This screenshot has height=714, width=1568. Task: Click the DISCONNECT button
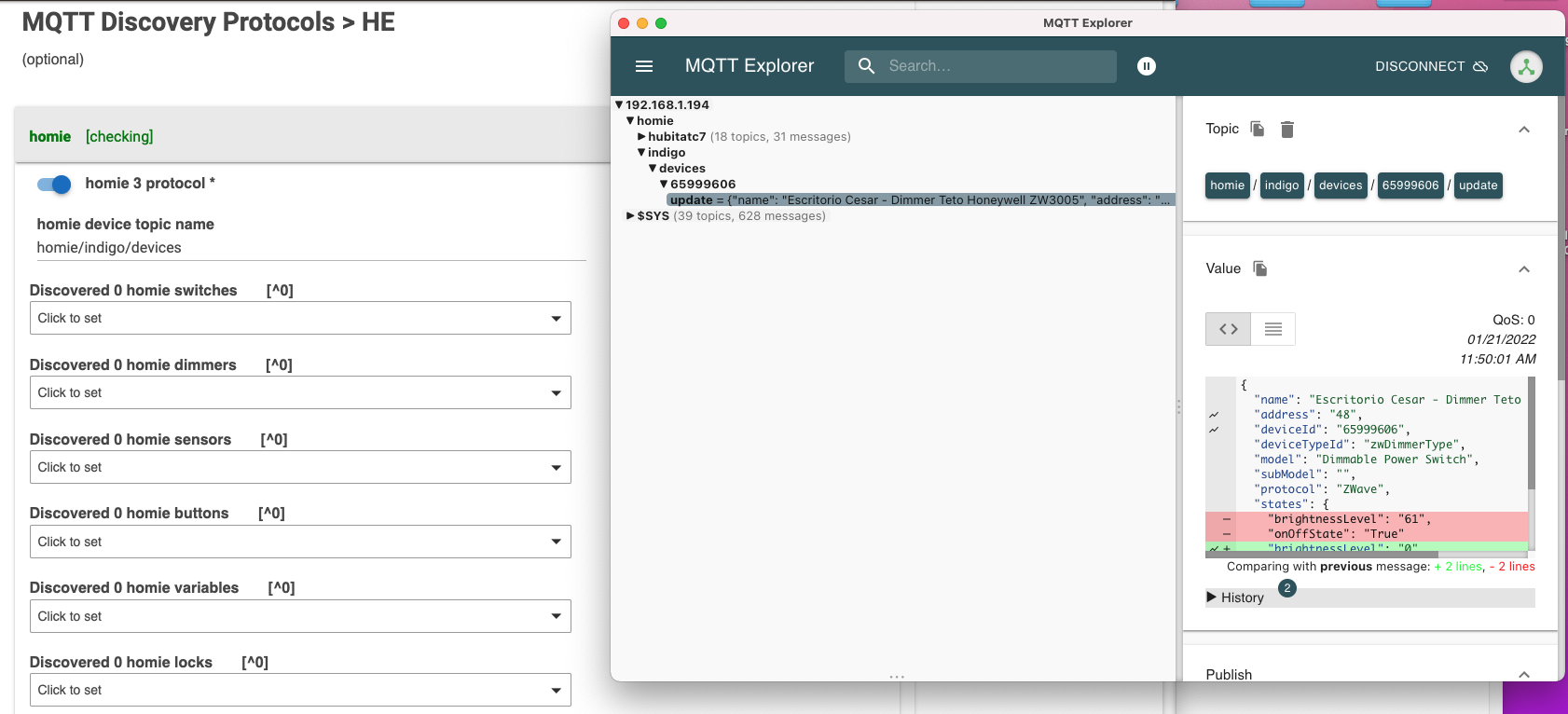[x=1431, y=66]
